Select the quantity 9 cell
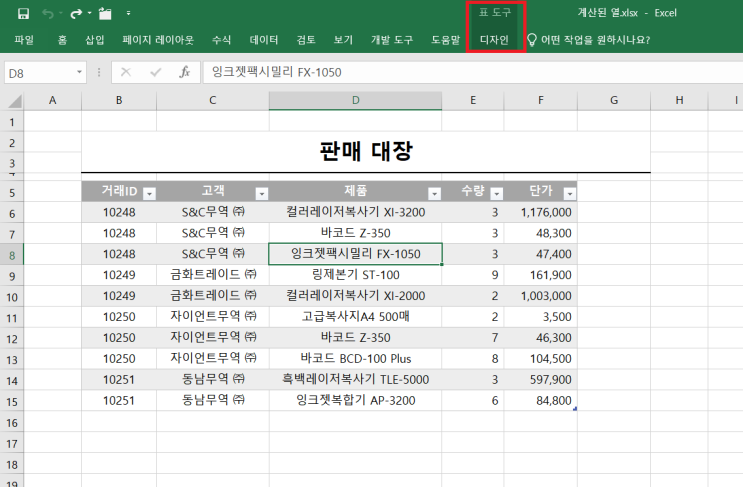 point(473,275)
